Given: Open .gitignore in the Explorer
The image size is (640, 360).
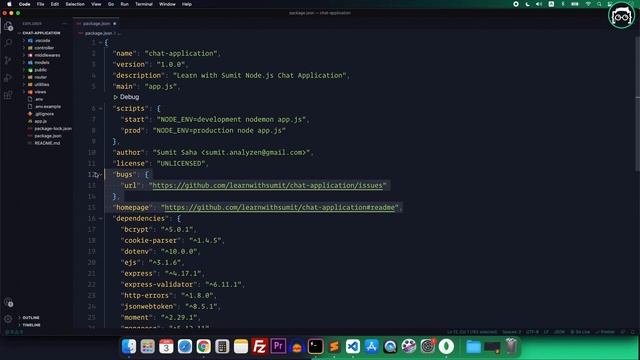Looking at the screenshot, I should click(x=44, y=114).
